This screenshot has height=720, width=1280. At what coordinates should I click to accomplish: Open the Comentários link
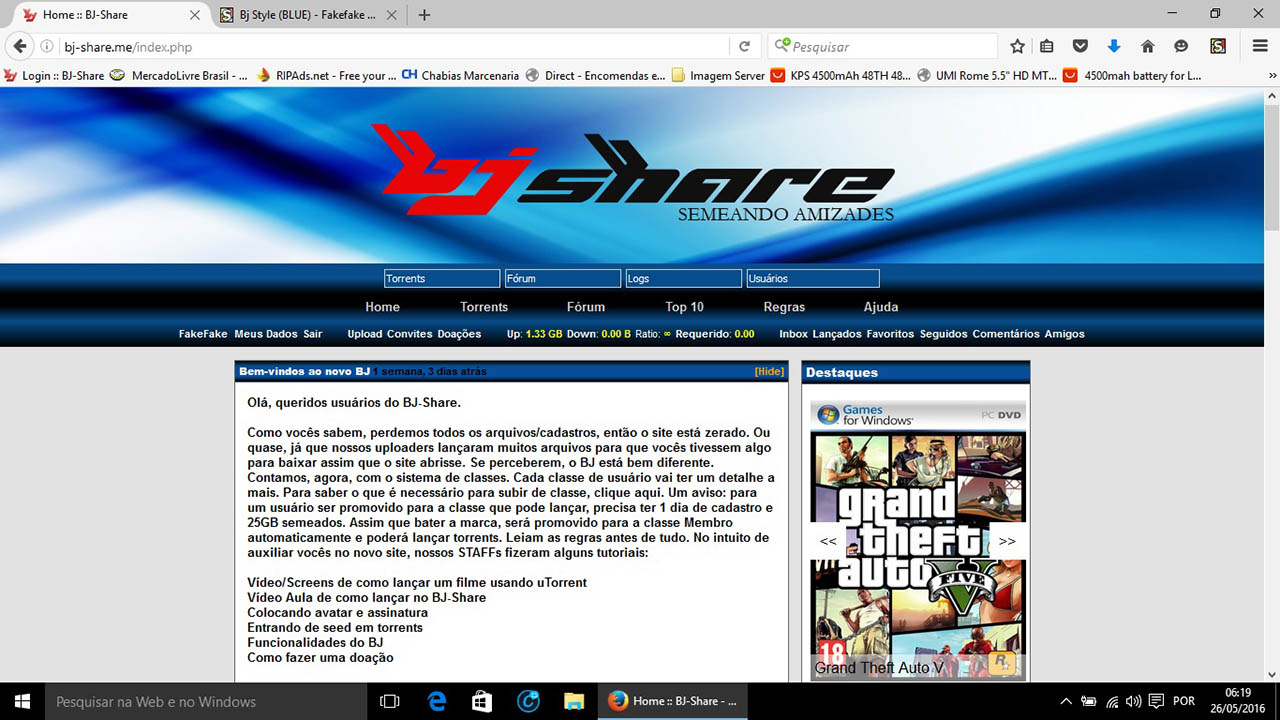click(x=1006, y=334)
